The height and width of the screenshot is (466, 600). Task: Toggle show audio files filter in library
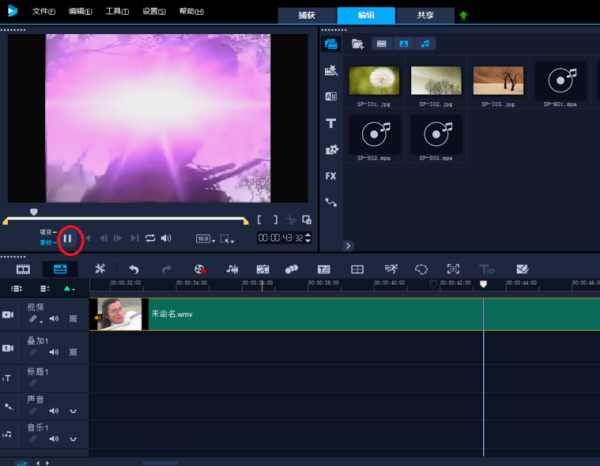click(427, 44)
